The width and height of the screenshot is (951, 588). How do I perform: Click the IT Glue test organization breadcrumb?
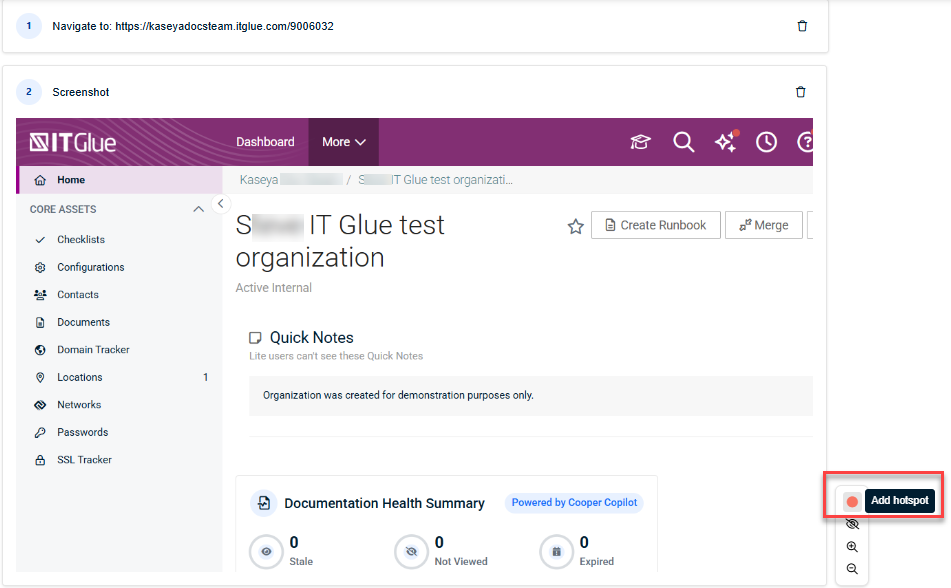click(x=435, y=180)
